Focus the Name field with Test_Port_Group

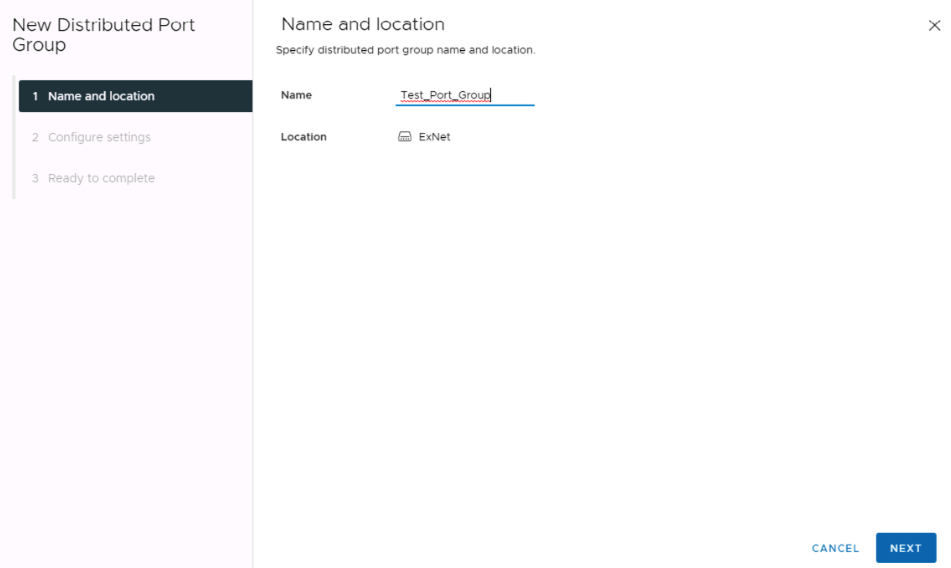tap(465, 95)
